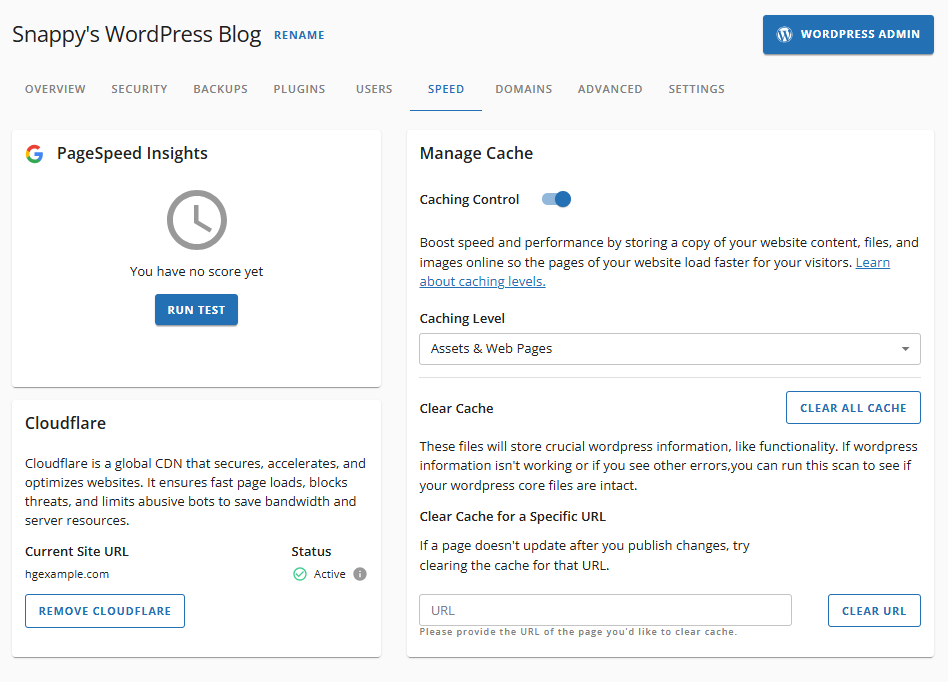
Task: Click the info icon next to Cloudflare status
Action: tap(358, 574)
